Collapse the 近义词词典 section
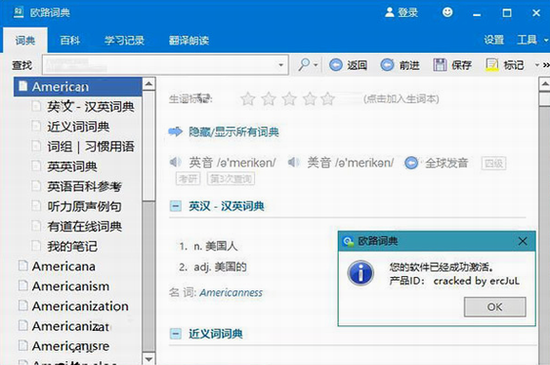This screenshot has width=550, height=365. pyautogui.click(x=175, y=333)
